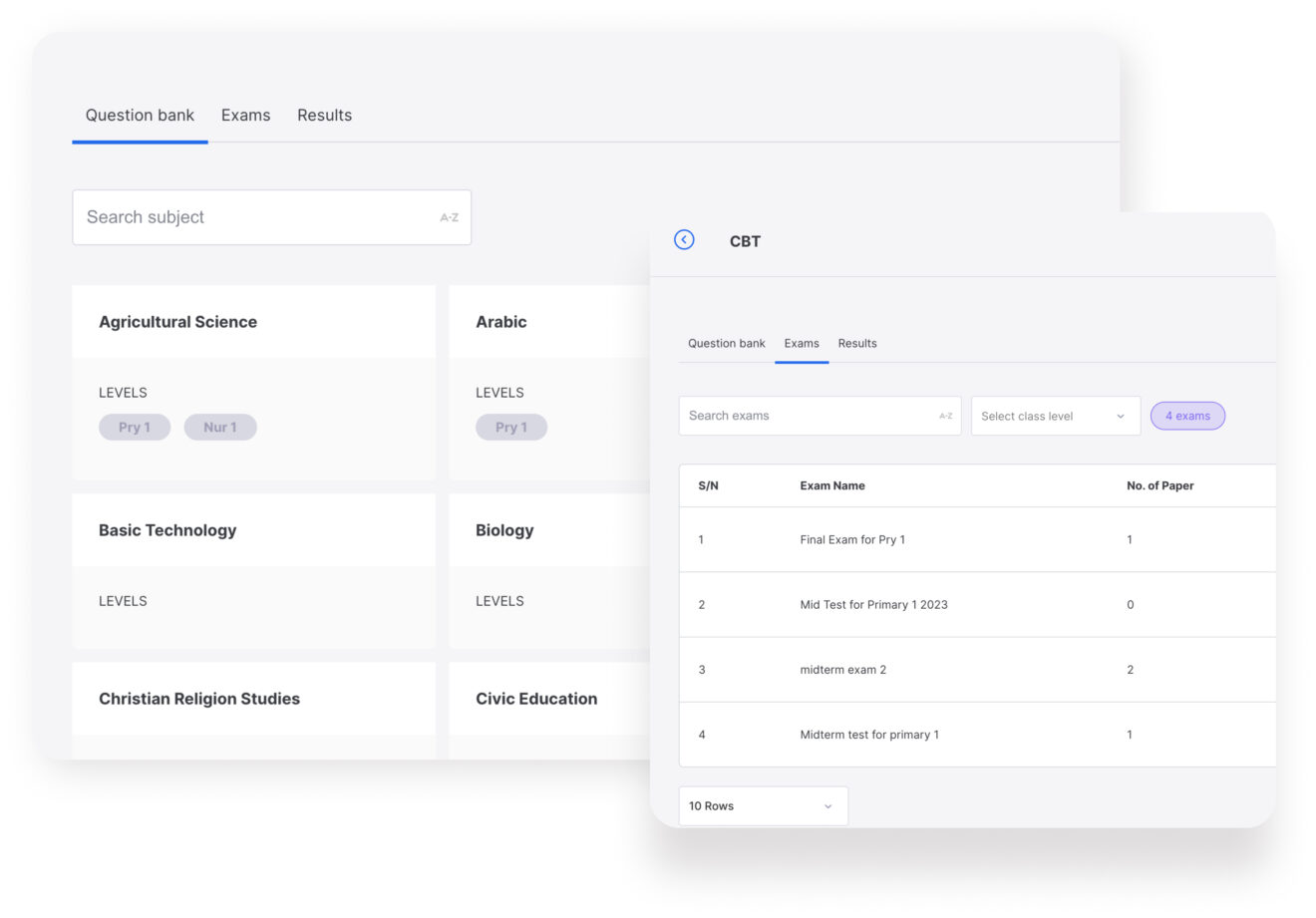Click the A-Z sort icon in Search exams
The image size is (1316, 918).
945,416
